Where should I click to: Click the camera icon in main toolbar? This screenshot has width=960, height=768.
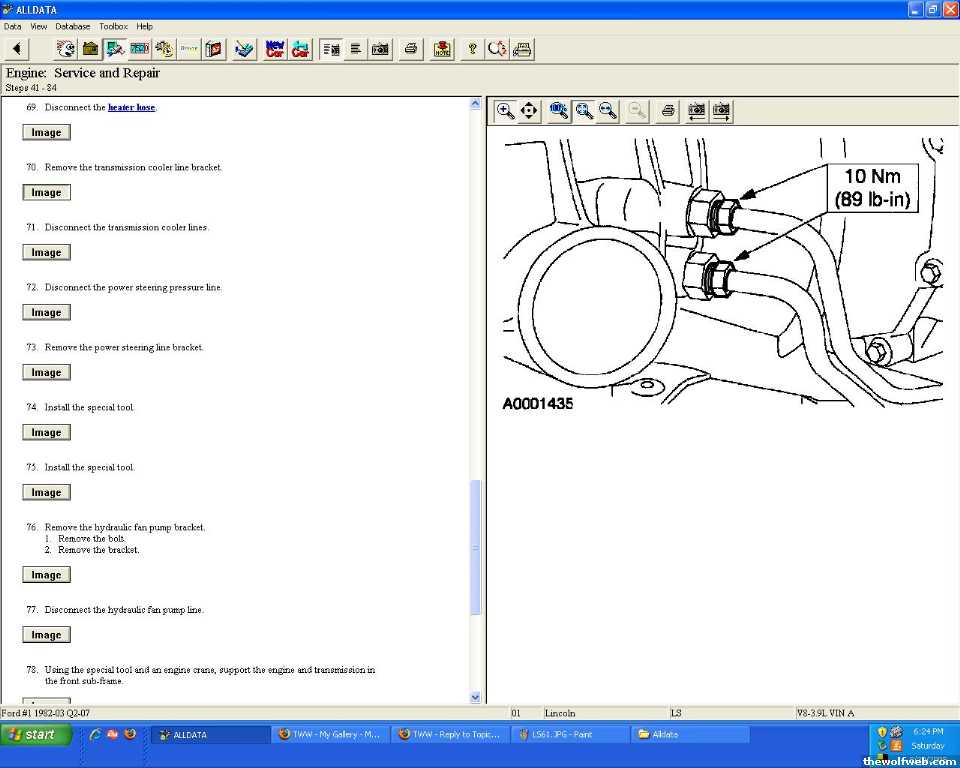(x=381, y=49)
